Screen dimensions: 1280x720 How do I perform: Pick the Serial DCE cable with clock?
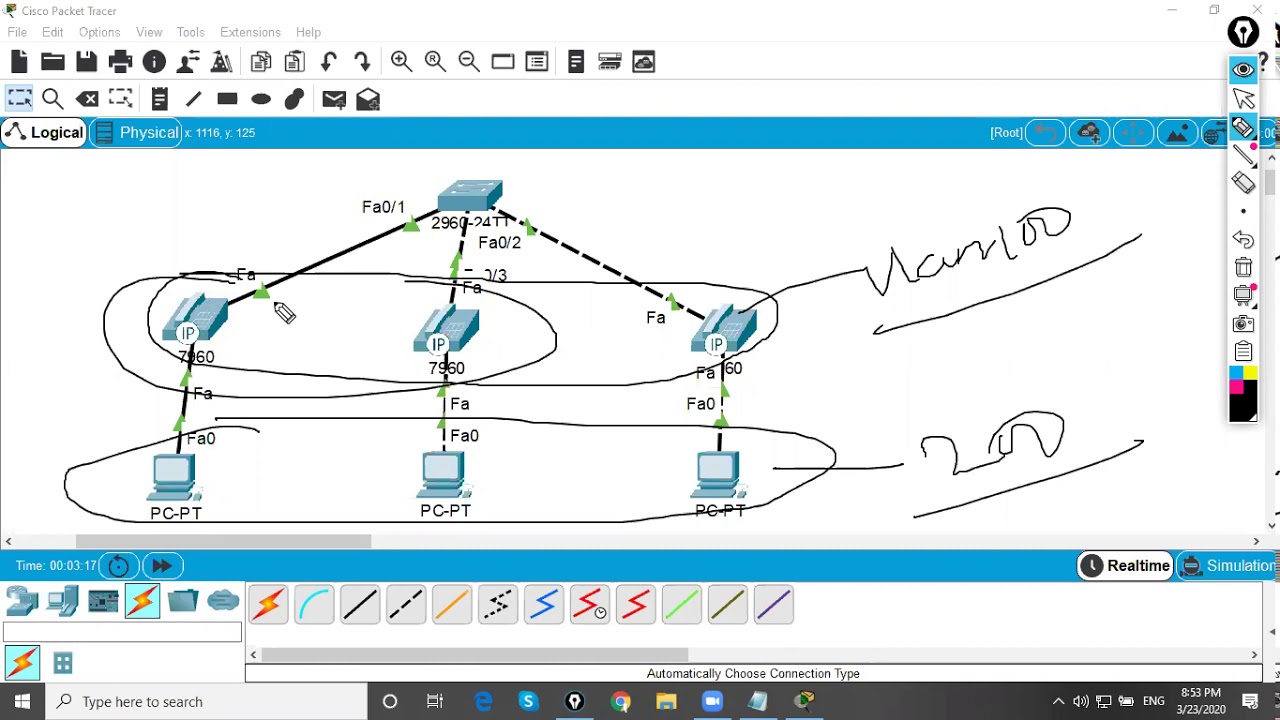pyautogui.click(x=590, y=604)
